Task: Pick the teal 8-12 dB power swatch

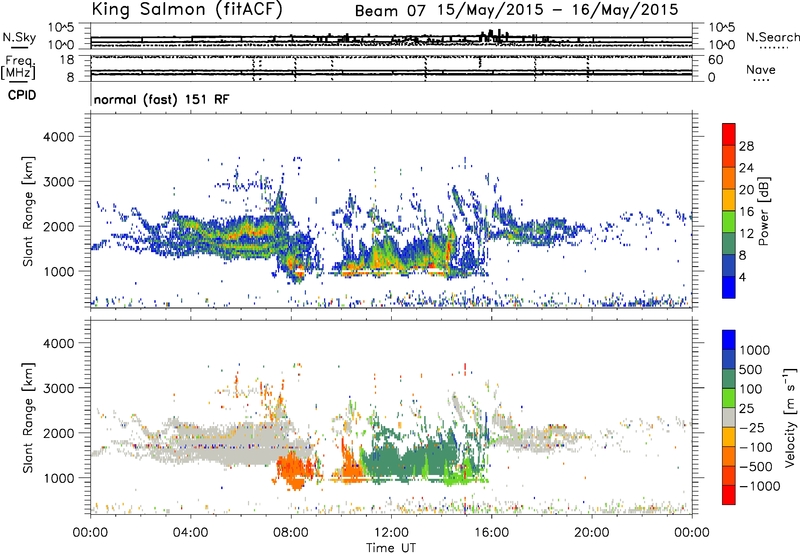Action: tap(729, 244)
